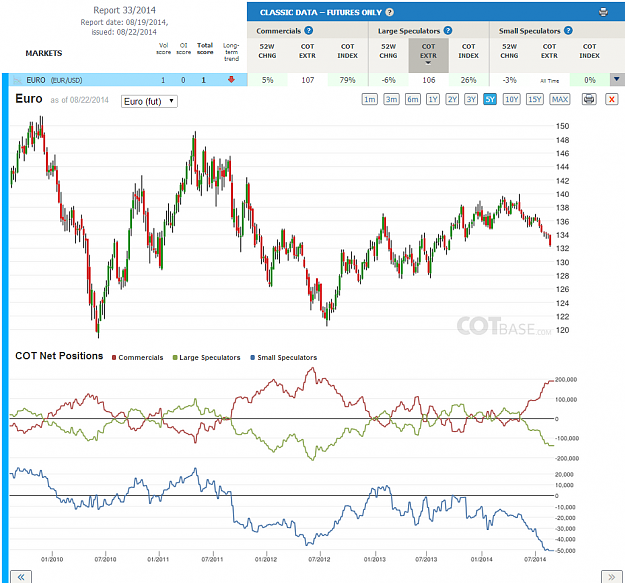625x583 pixels.
Task: Go to next page with right double-arrow
Action: tap(611, 577)
